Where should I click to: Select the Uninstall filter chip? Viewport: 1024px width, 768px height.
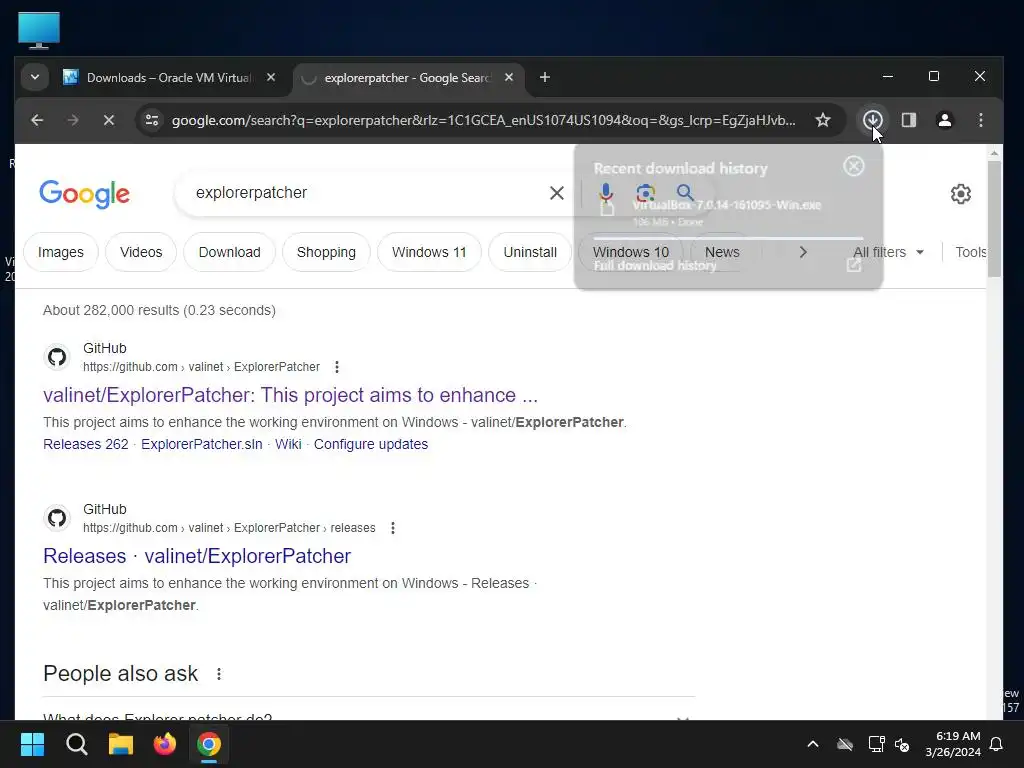(530, 252)
